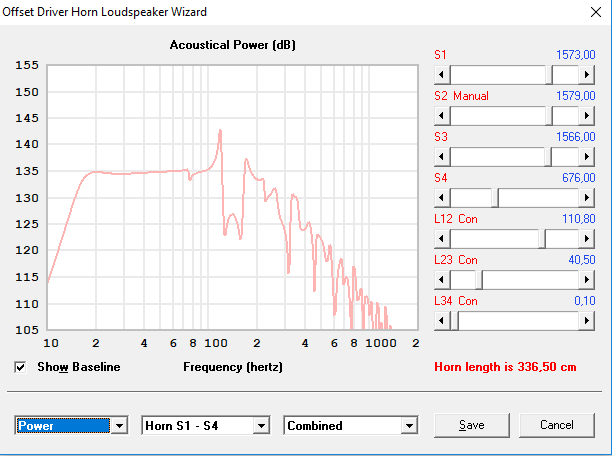Open the Horn S1 - S4 dropdown
Image resolution: width=612 pixels, height=456 pixels.
[261, 426]
